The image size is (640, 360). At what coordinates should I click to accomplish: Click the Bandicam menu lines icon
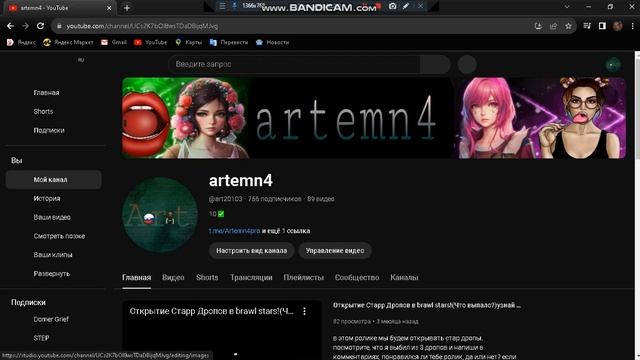point(222,6)
